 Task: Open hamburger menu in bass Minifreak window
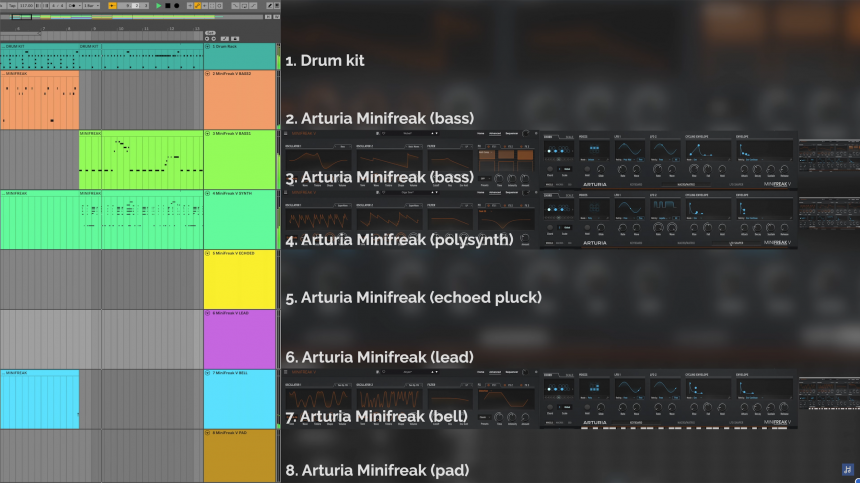click(285, 133)
